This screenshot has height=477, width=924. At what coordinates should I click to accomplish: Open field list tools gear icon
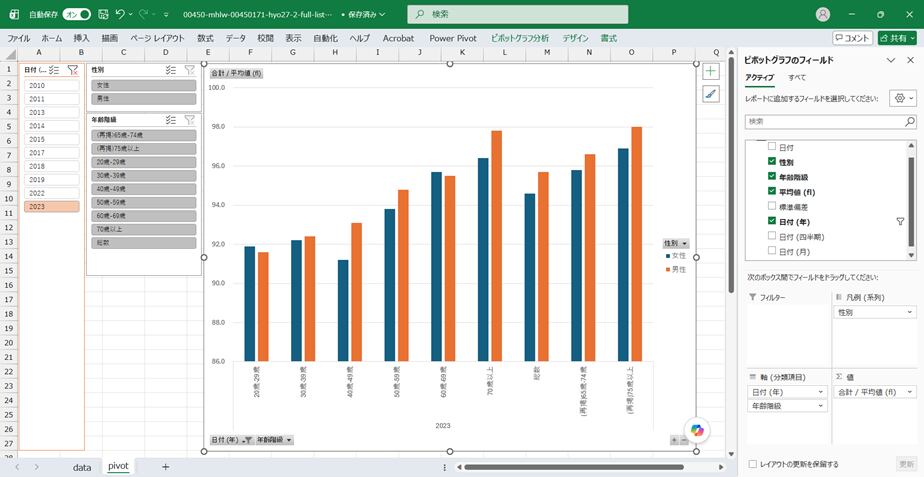pyautogui.click(x=904, y=98)
